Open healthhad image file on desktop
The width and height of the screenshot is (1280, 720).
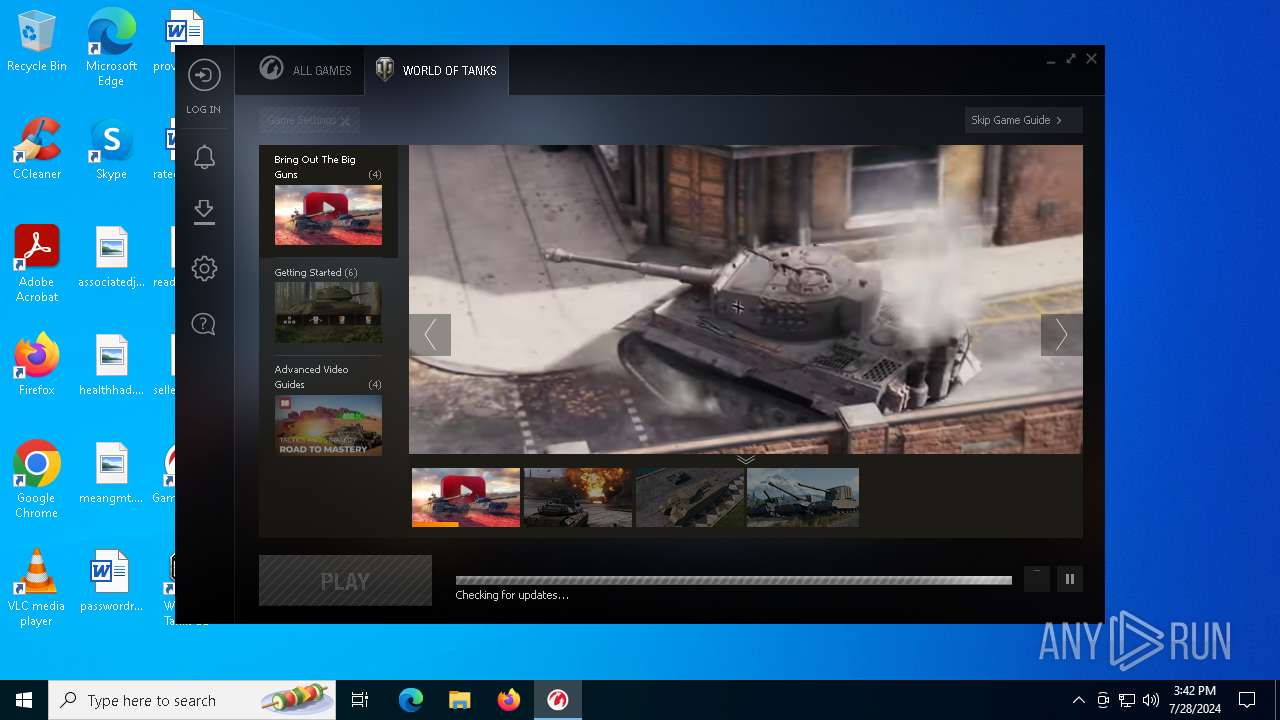[111, 365]
